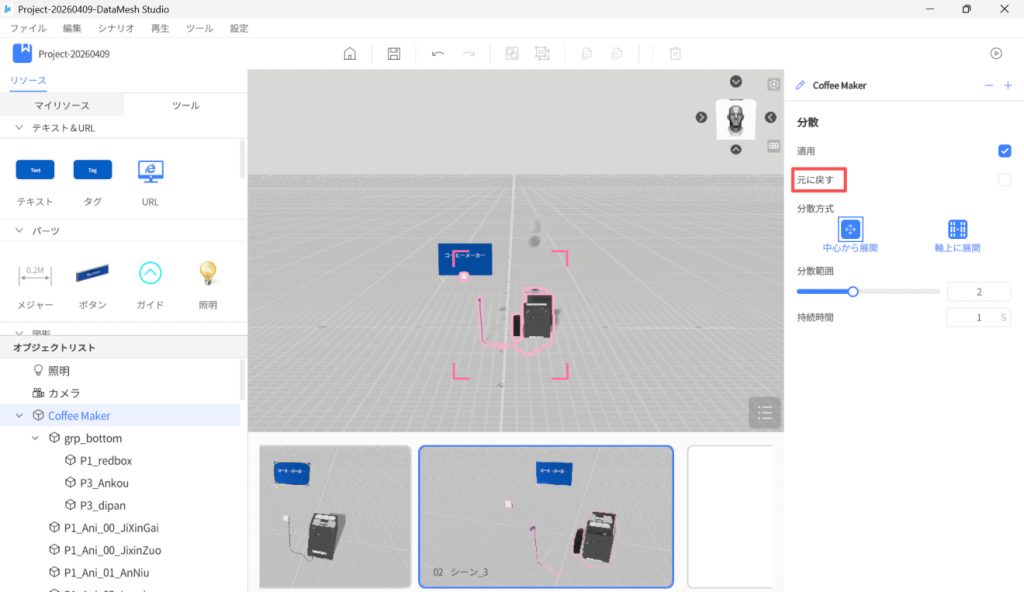Image resolution: width=1024 pixels, height=592 pixels.
Task: Select the first scene thumbnail
Action: [335, 516]
